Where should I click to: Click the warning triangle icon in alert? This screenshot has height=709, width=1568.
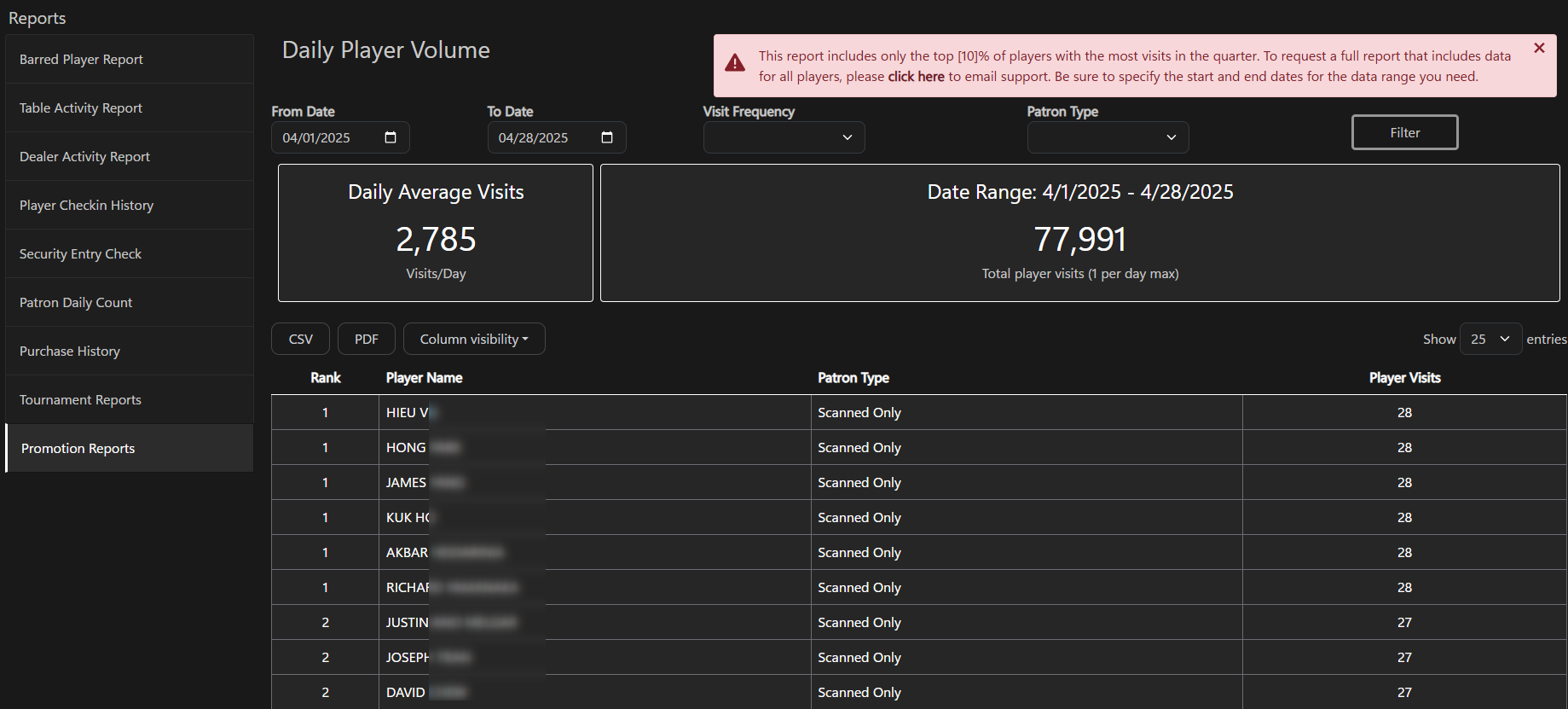(734, 63)
